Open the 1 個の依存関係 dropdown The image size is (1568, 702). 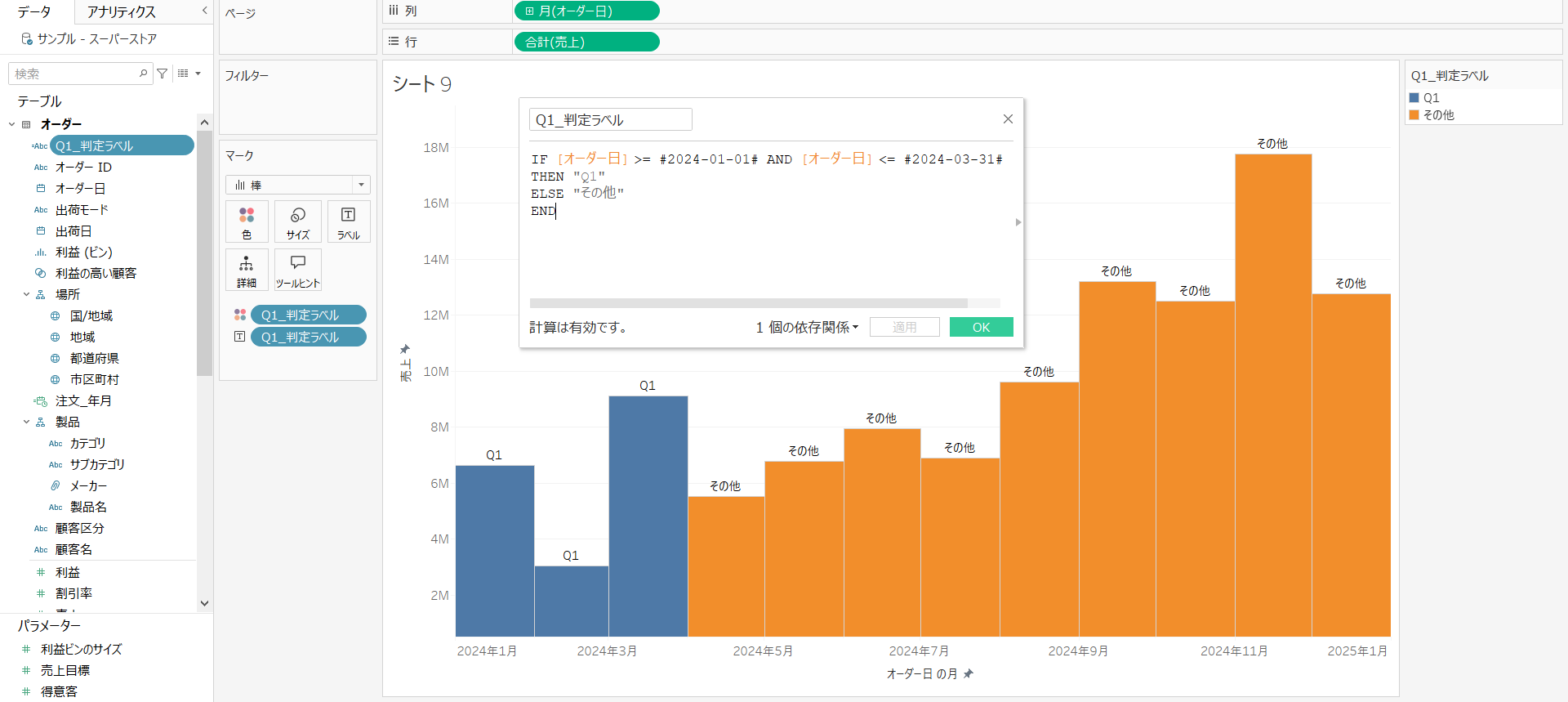pyautogui.click(x=807, y=327)
